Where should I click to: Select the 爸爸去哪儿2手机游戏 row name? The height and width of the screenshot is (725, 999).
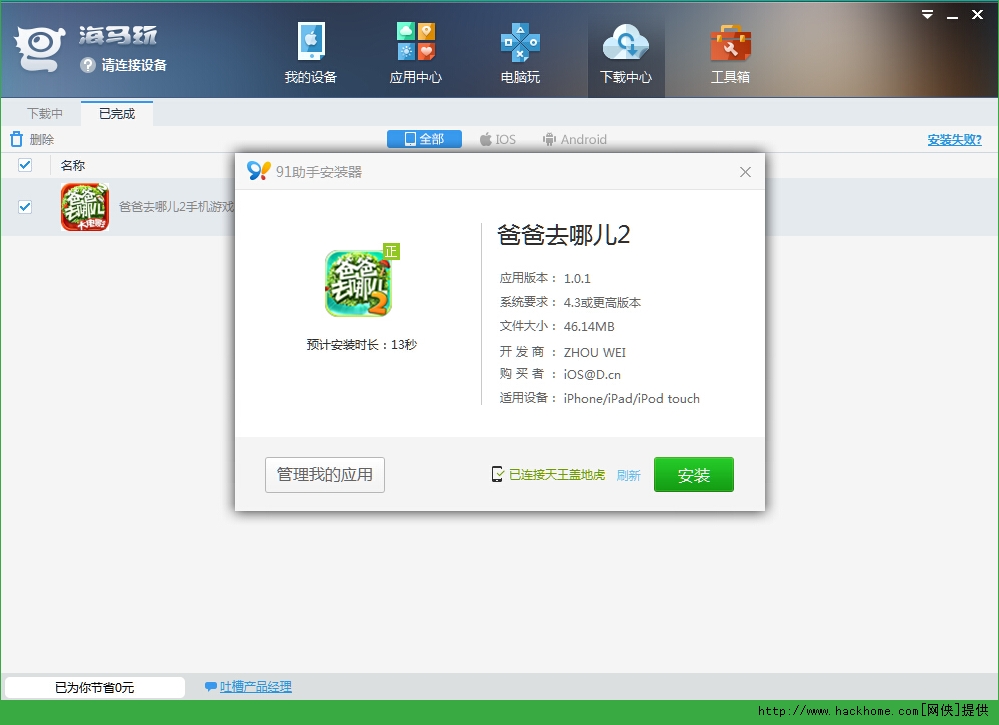tap(176, 206)
